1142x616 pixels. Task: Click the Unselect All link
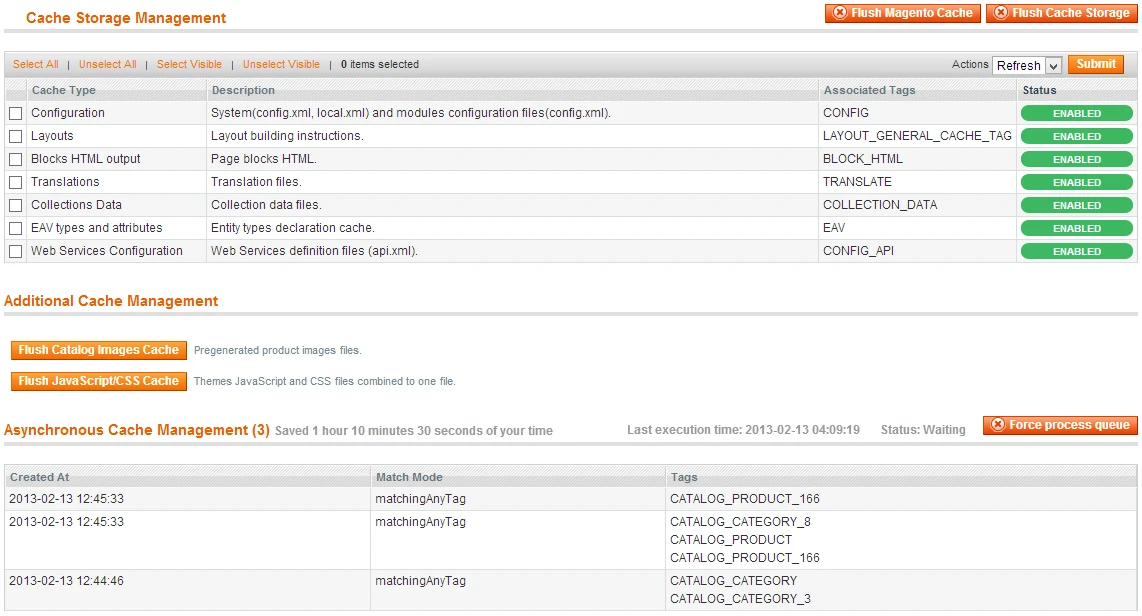[x=107, y=64]
